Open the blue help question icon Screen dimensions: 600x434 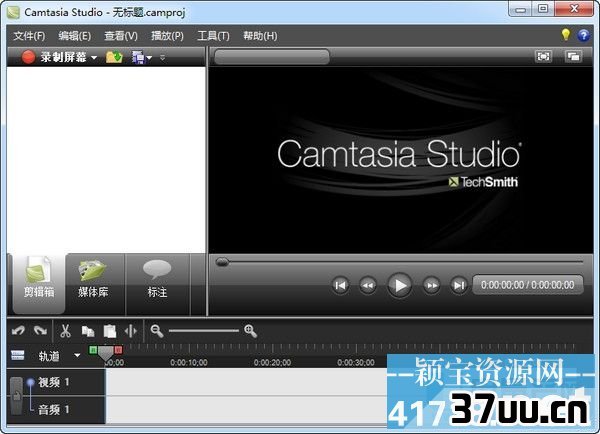pyautogui.click(x=584, y=35)
